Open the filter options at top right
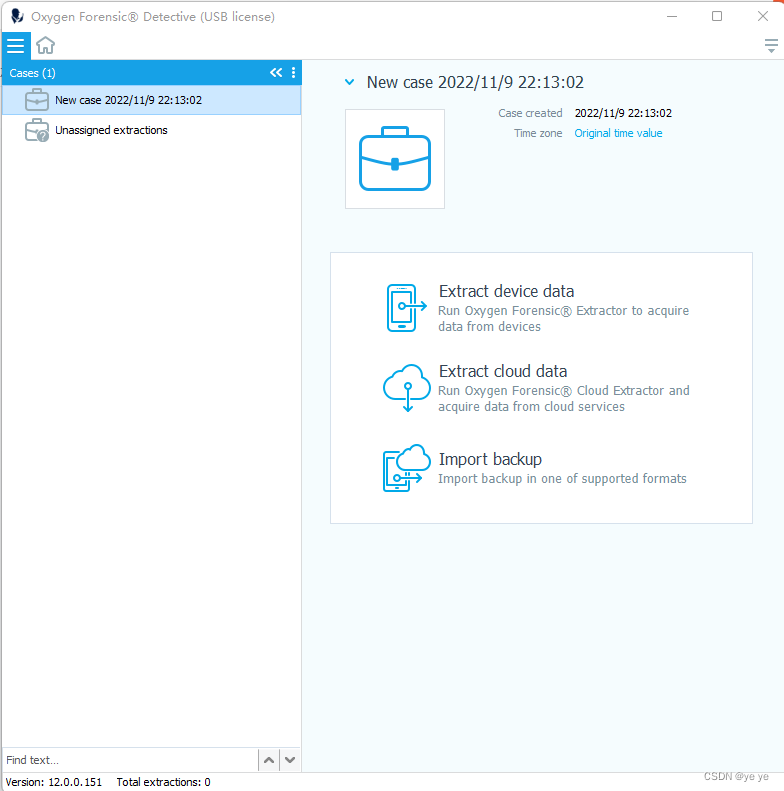This screenshot has height=791, width=784. pyautogui.click(x=771, y=46)
